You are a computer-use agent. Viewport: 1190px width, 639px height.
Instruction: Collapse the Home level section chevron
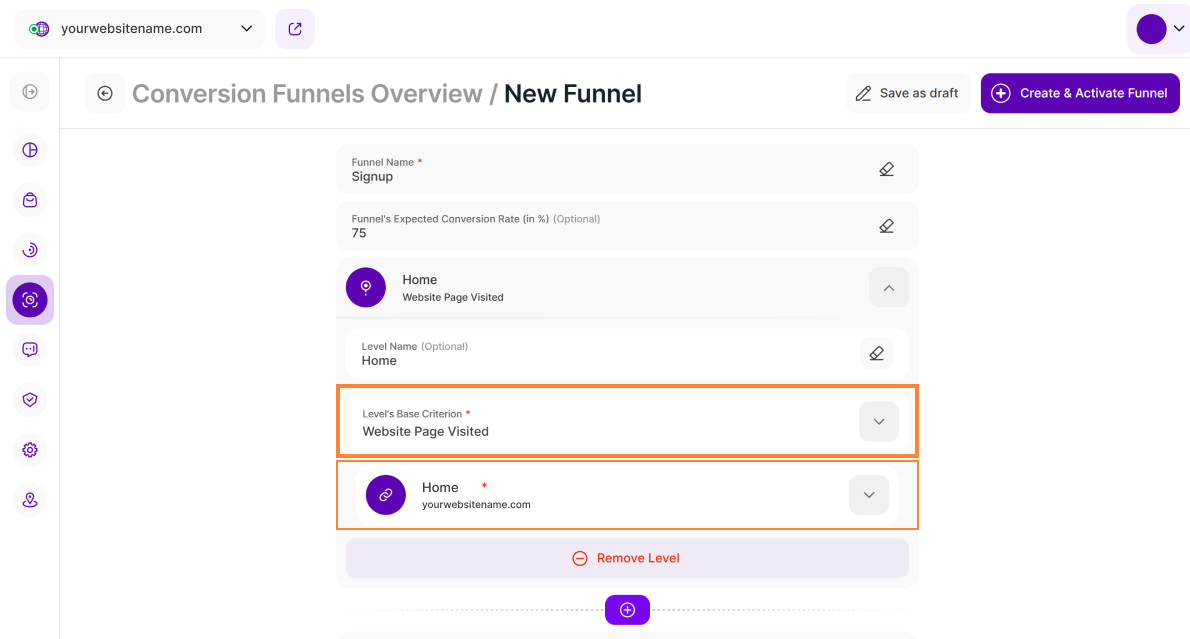click(888, 288)
